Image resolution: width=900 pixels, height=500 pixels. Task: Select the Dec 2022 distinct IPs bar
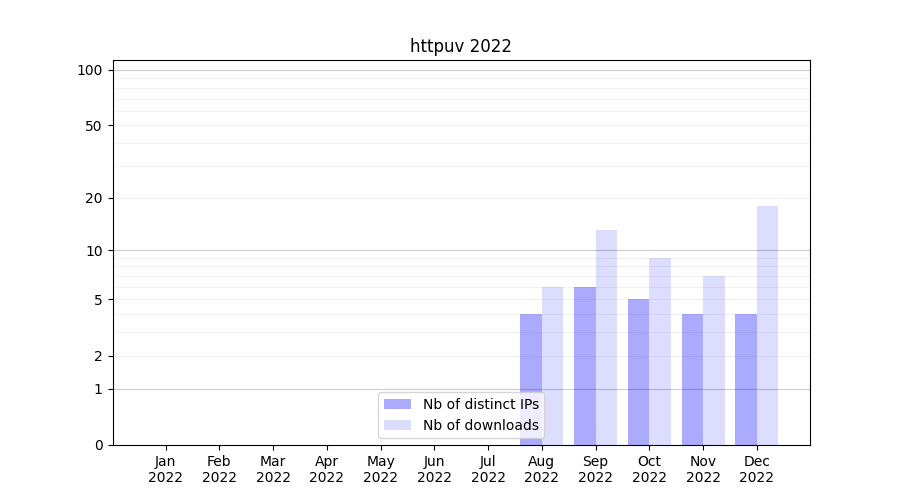tap(746, 380)
